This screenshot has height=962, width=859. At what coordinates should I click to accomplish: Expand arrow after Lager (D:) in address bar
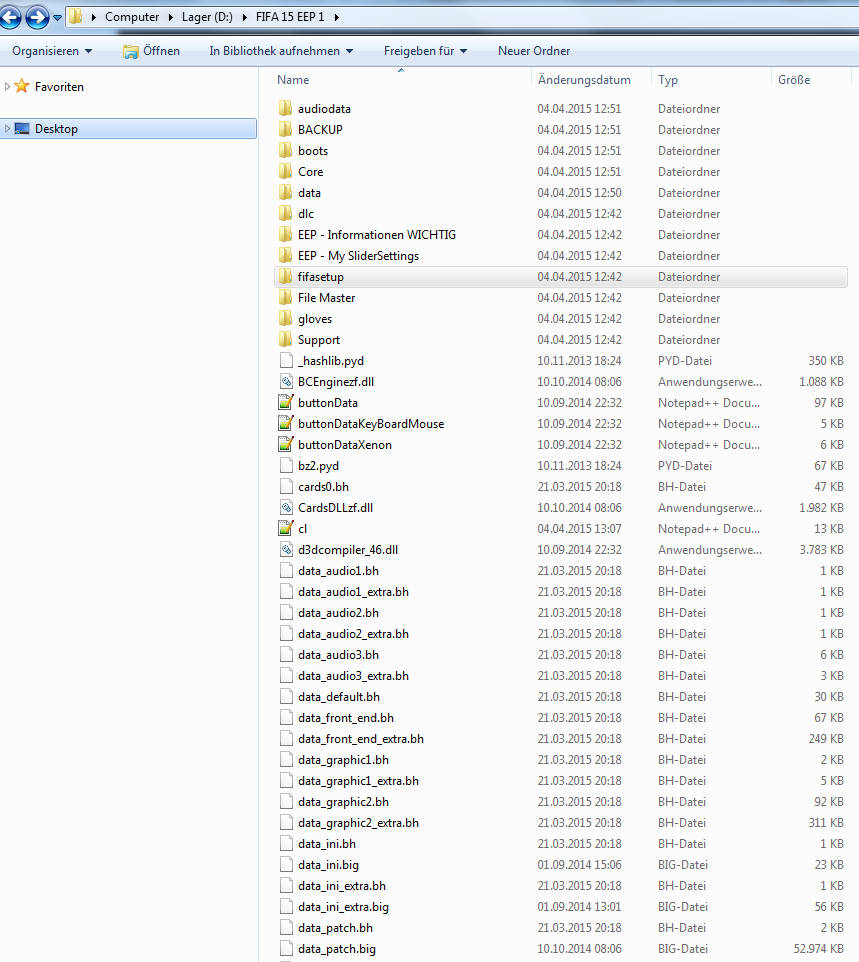(x=245, y=17)
